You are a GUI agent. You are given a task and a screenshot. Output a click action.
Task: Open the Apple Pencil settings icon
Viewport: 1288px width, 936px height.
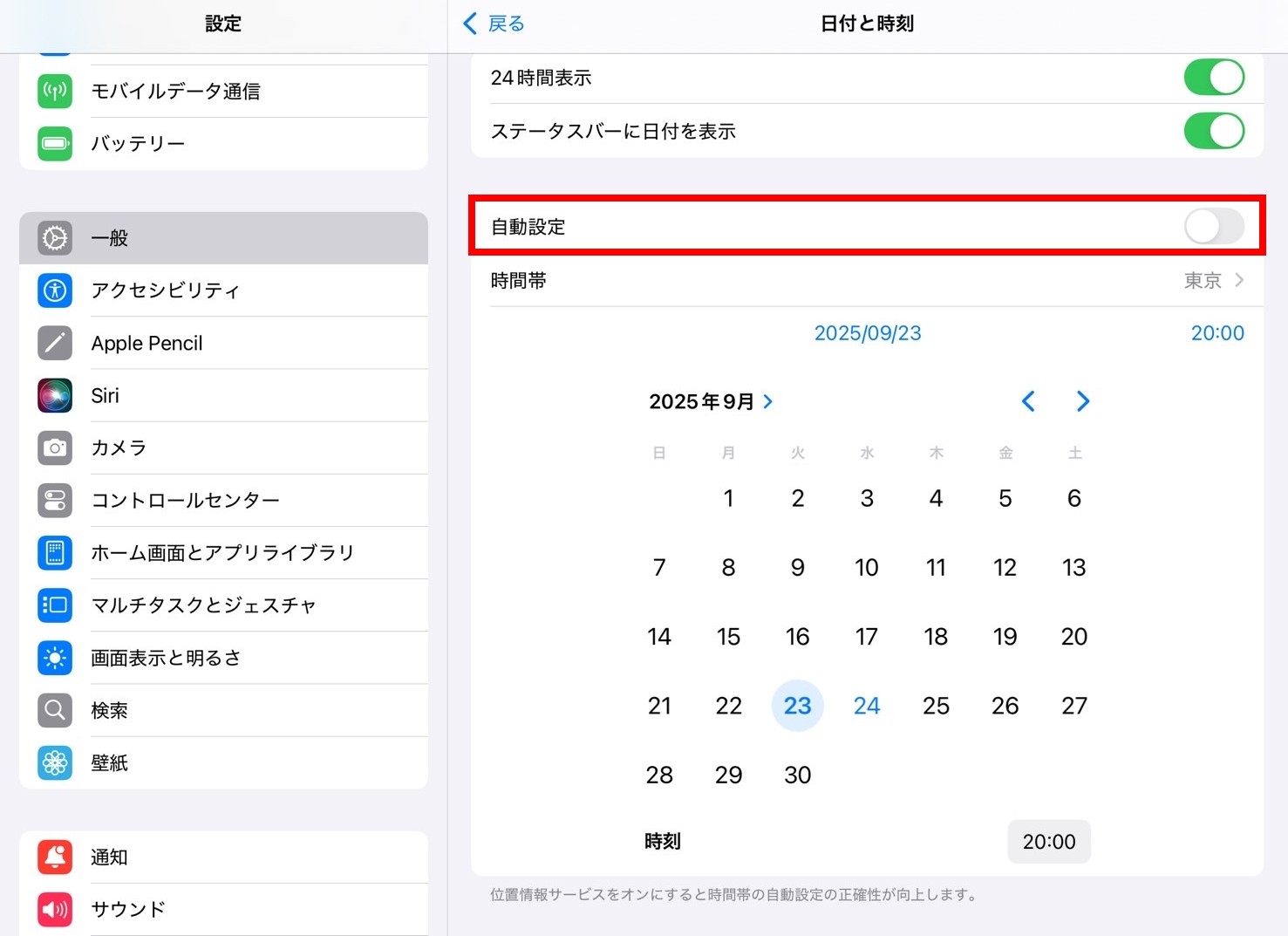click(x=55, y=343)
